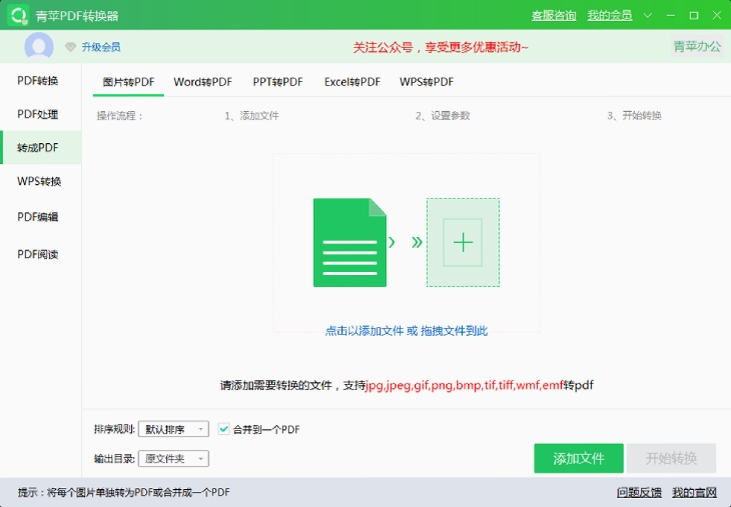Viewport: 731px width, 507px height.
Task: Click the 升级会员 link
Action: pos(101,47)
